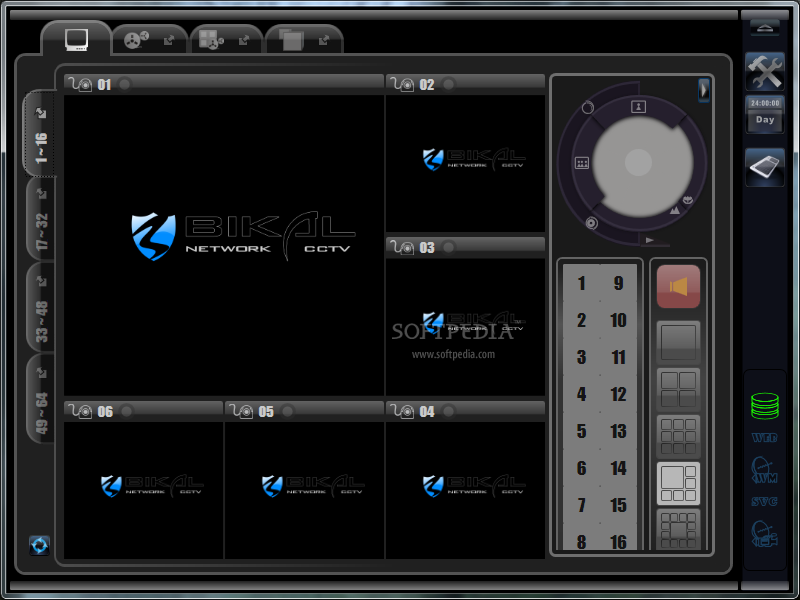Switch to 2x2 four-screen layout
Image resolution: width=800 pixels, height=600 pixels.
pos(678,389)
